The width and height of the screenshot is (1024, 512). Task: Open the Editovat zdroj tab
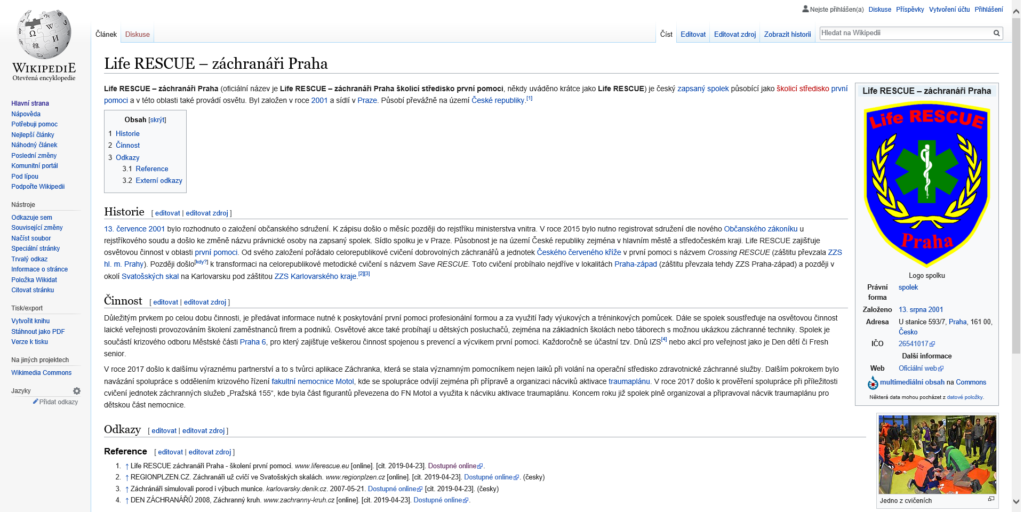click(735, 34)
